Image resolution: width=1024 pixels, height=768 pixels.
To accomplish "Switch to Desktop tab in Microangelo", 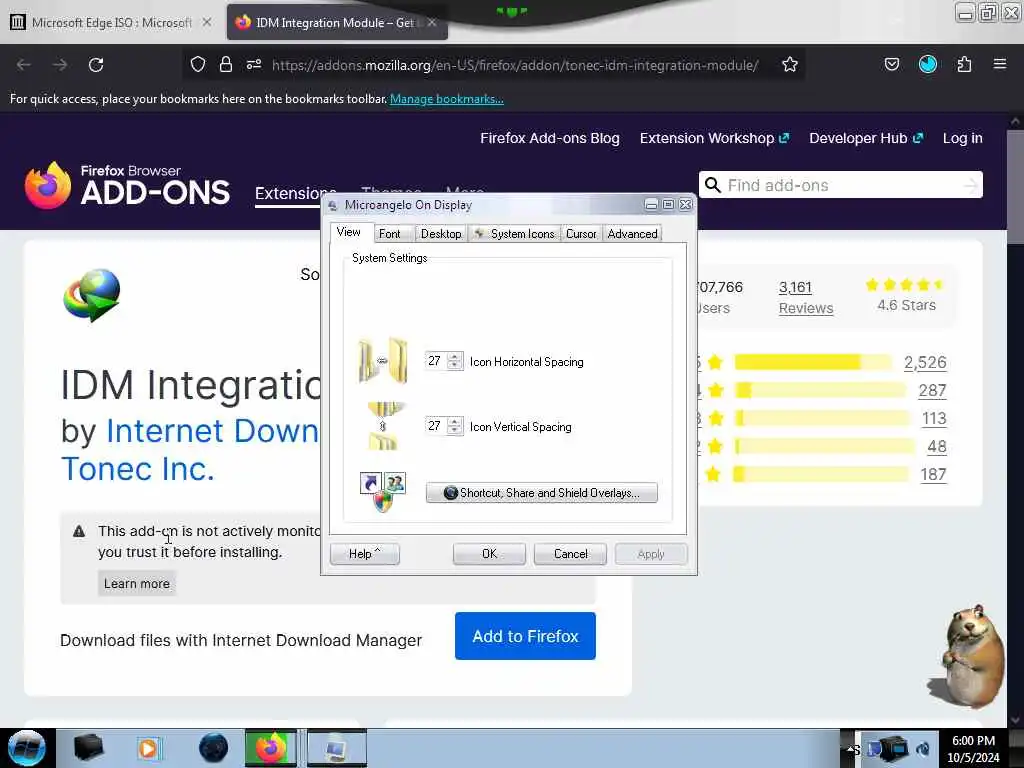I will click(441, 234).
